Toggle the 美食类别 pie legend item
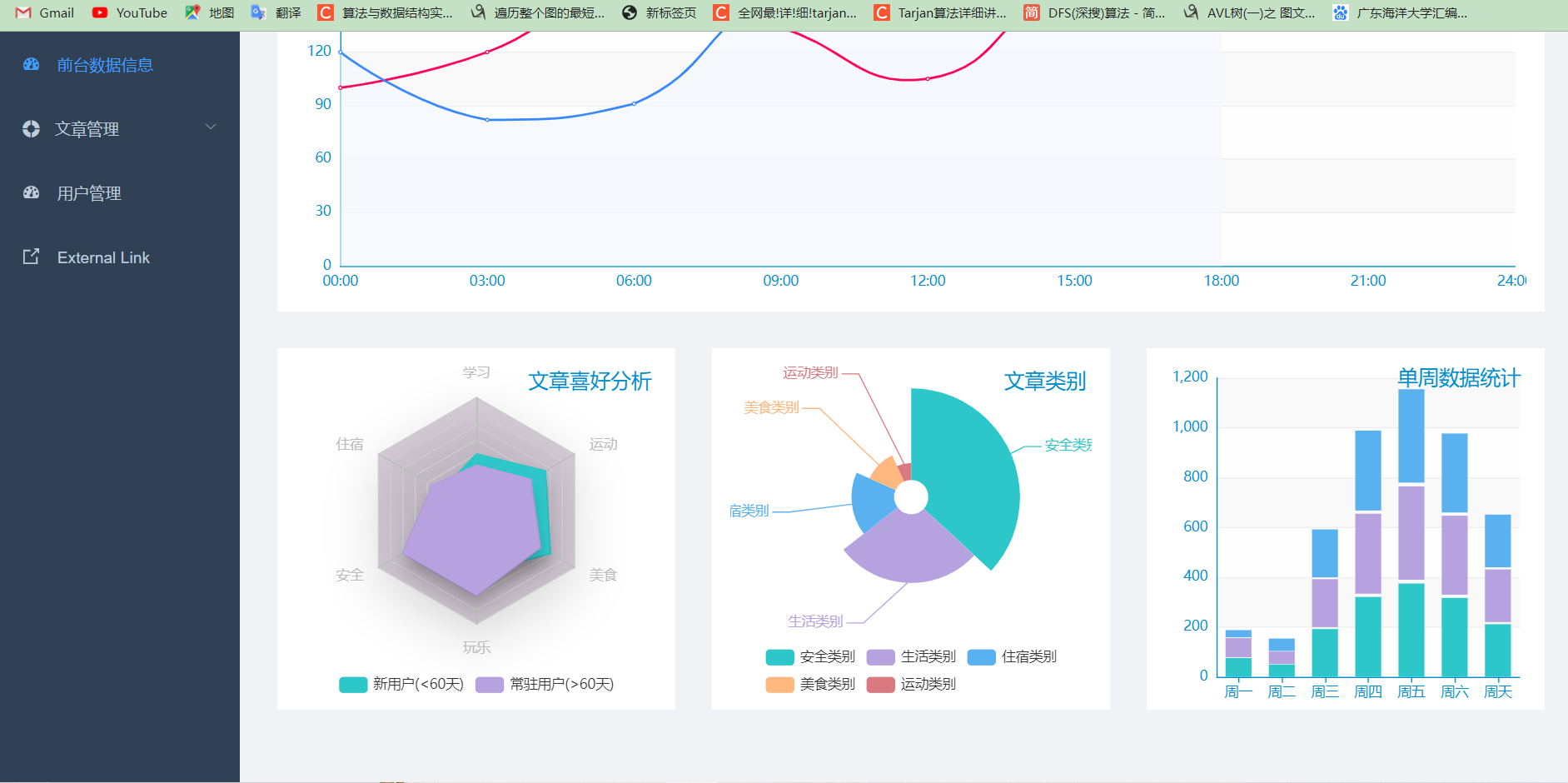The width and height of the screenshot is (1568, 783). (810, 685)
